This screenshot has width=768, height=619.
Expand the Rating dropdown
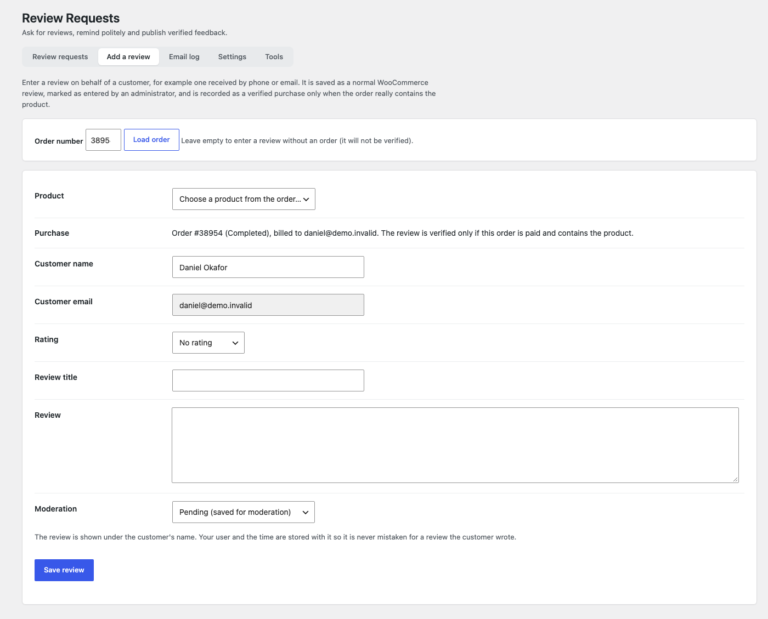coord(208,343)
